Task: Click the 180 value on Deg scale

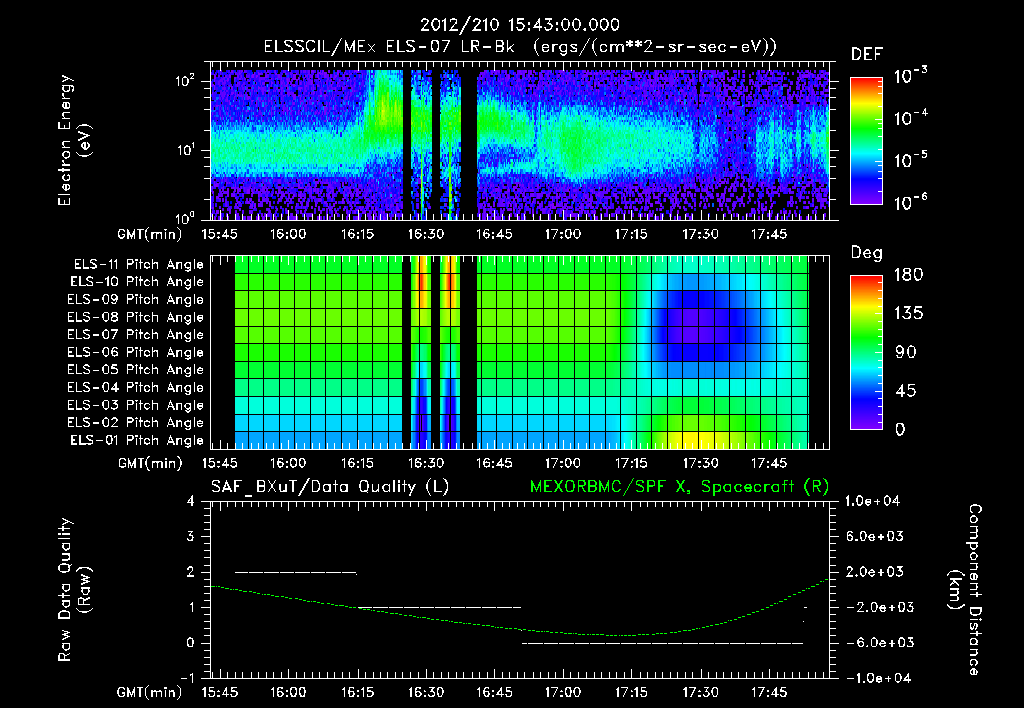Action: pos(908,274)
